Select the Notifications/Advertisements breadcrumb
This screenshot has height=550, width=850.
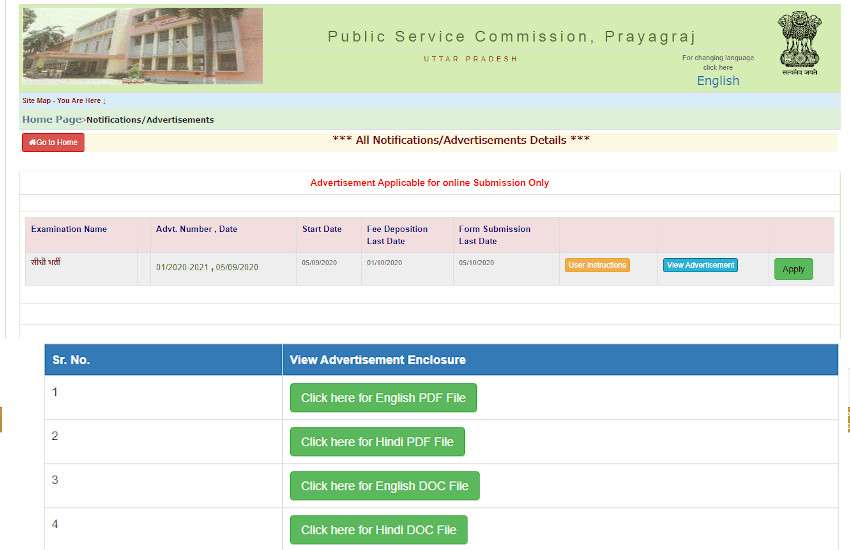click(x=150, y=120)
